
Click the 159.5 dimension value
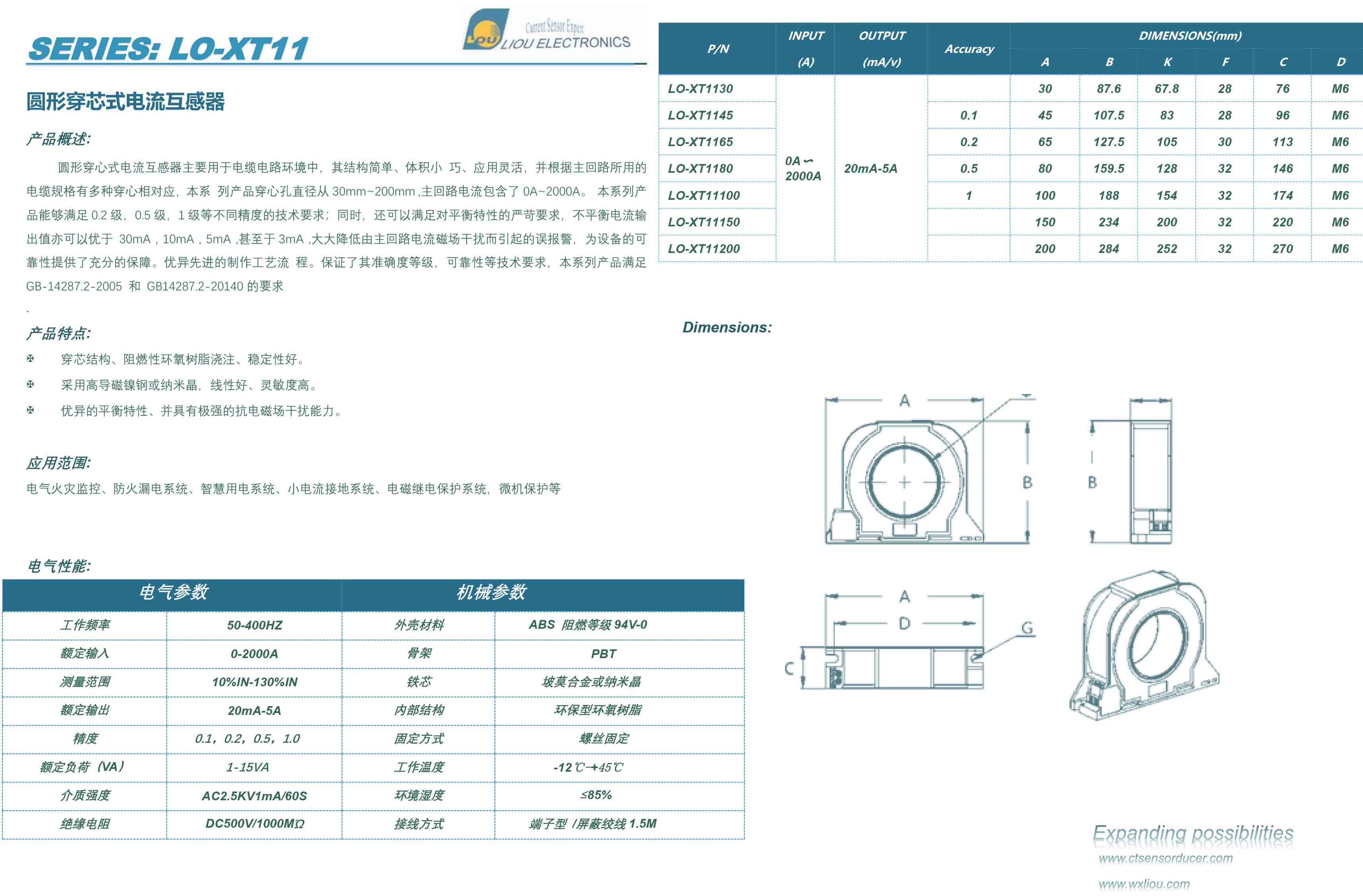(1109, 168)
